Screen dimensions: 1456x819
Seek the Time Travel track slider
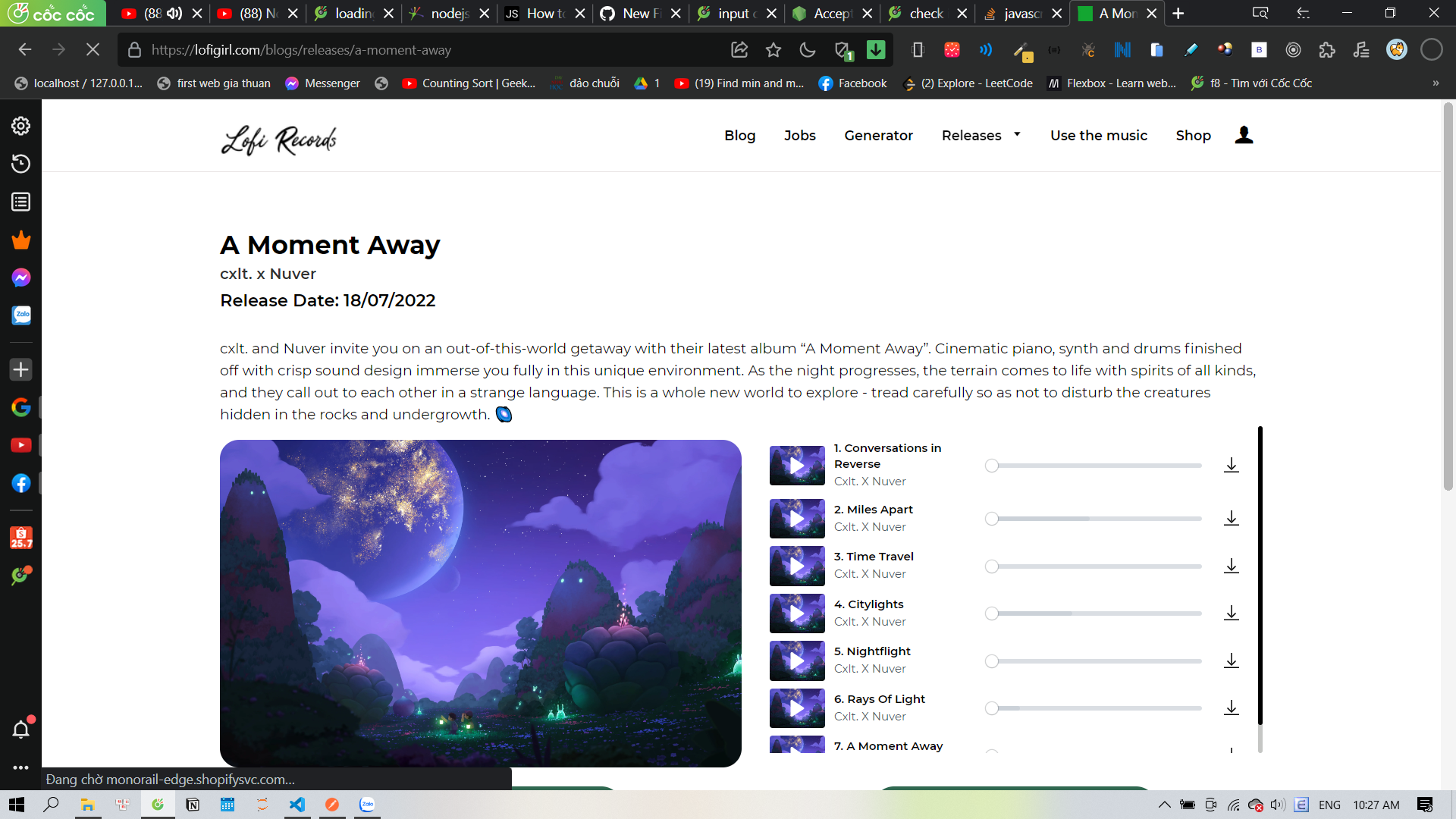coord(1096,566)
